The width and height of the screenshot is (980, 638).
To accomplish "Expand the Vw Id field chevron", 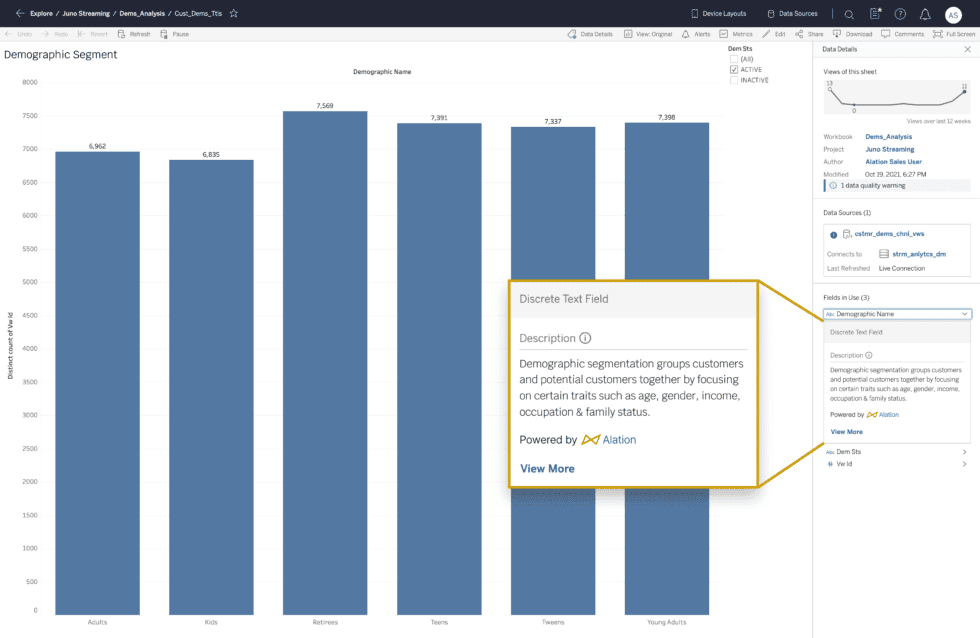I will click(964, 464).
